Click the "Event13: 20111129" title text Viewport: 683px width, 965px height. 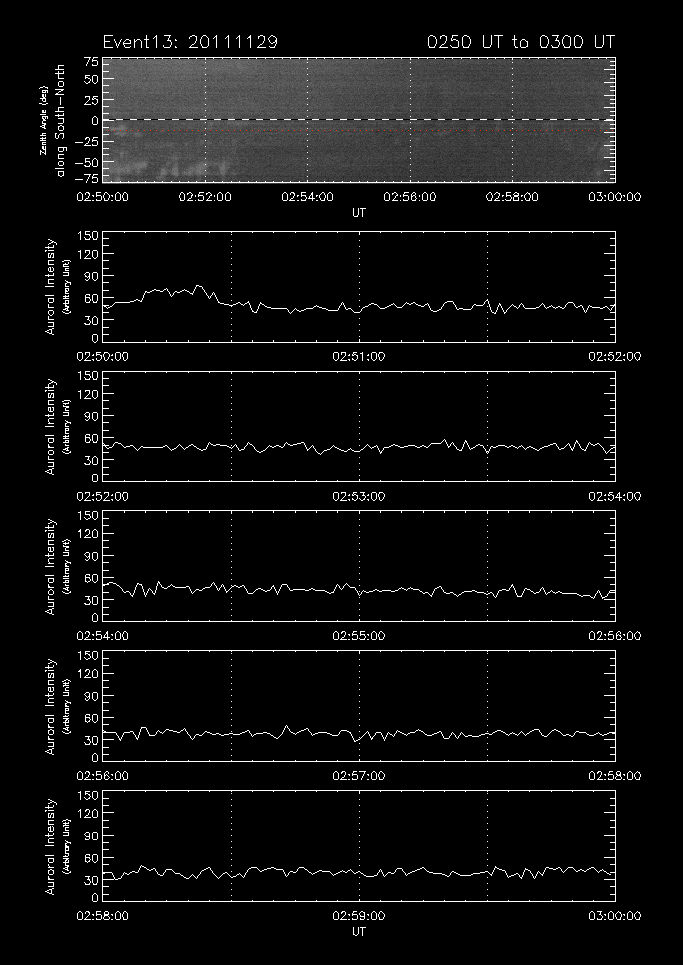pyautogui.click(x=190, y=42)
